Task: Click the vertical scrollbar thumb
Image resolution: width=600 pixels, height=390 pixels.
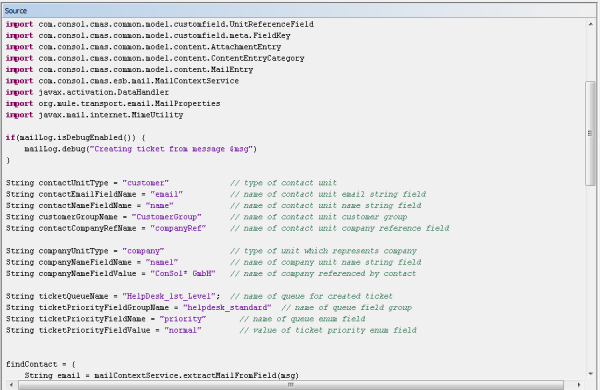Action: (x=590, y=133)
